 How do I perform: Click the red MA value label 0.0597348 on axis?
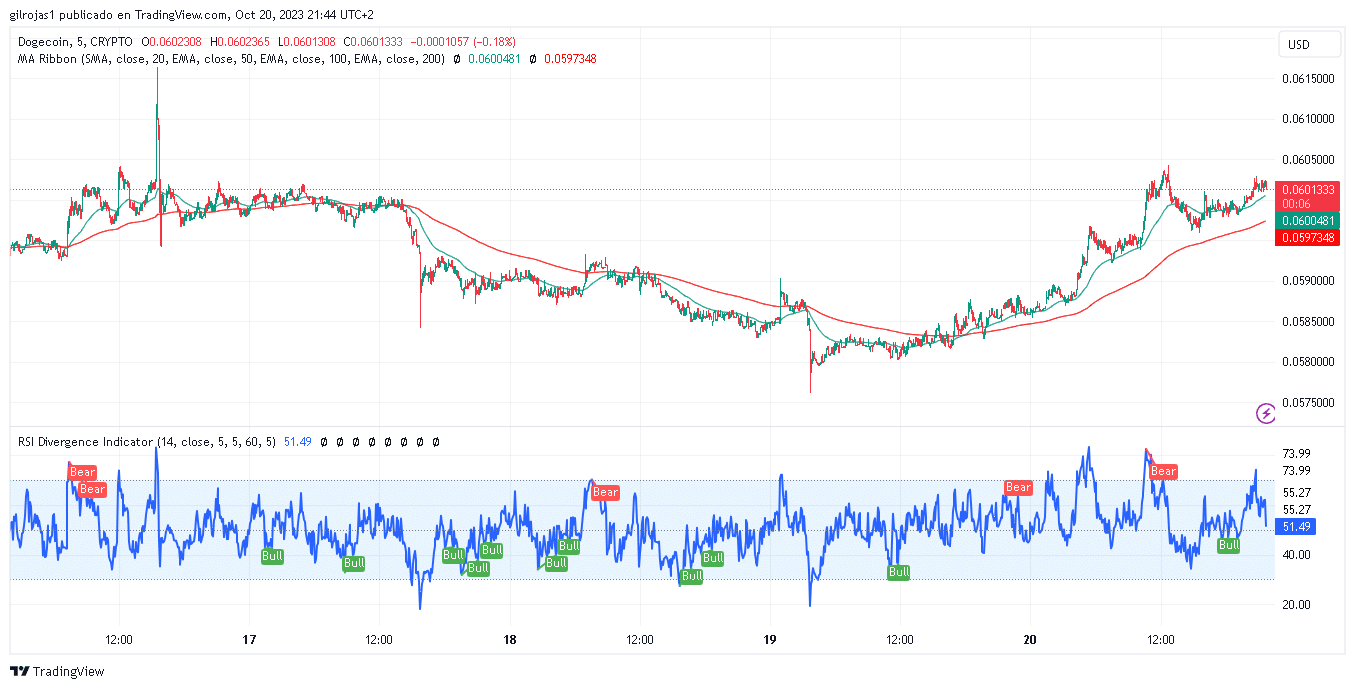point(1307,238)
